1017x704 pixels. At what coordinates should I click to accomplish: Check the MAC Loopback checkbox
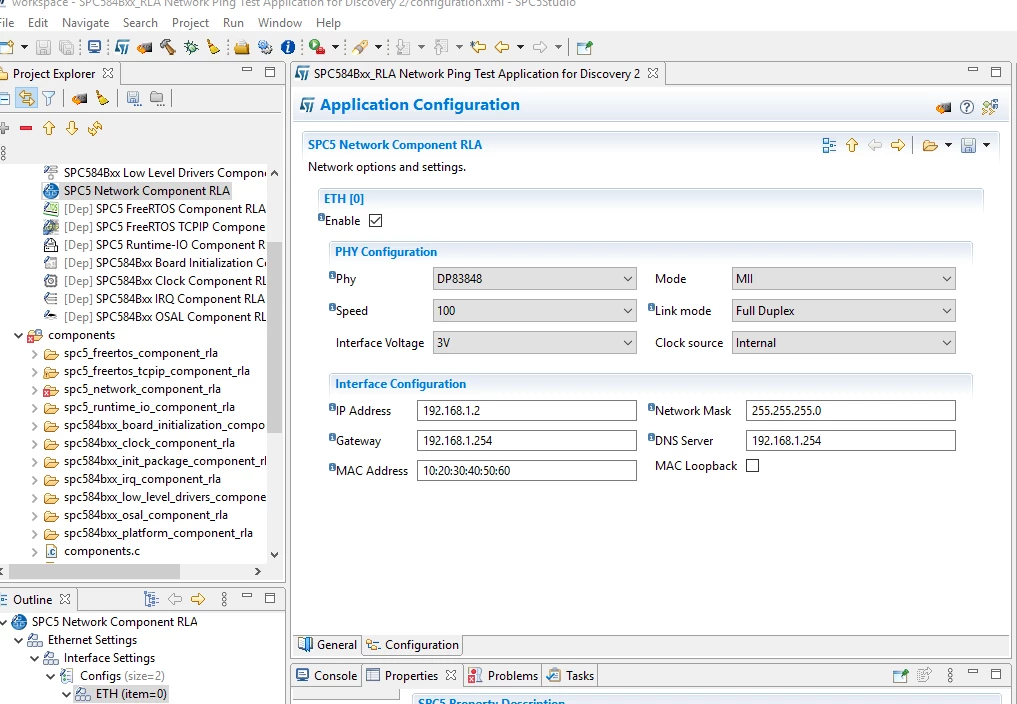pyautogui.click(x=752, y=466)
